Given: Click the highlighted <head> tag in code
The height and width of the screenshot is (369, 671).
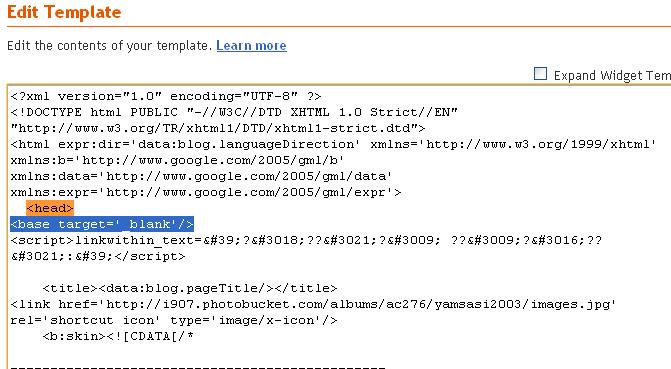Looking at the screenshot, I should click(x=50, y=208).
